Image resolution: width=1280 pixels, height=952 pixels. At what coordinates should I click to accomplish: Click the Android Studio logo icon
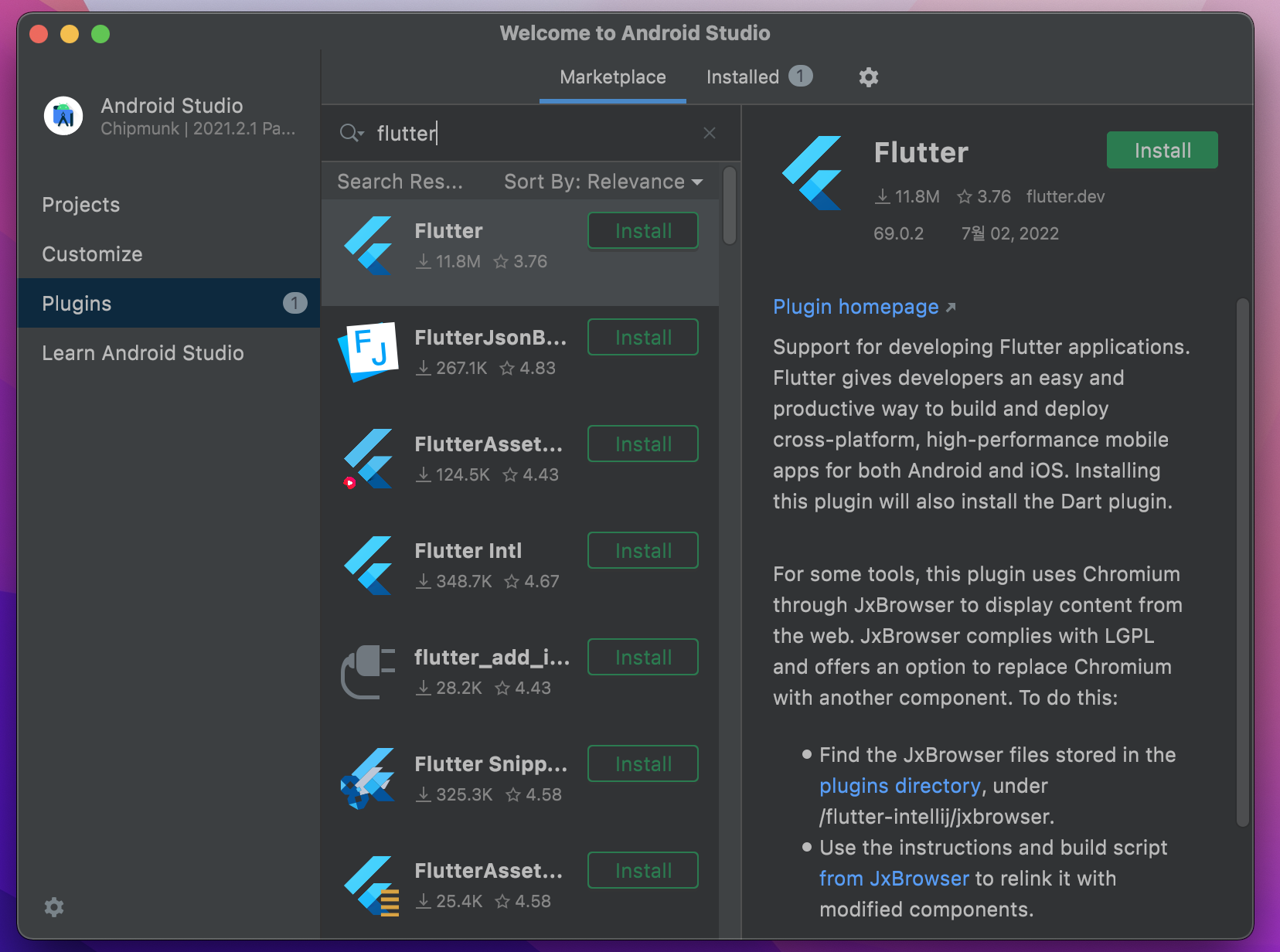pos(63,116)
